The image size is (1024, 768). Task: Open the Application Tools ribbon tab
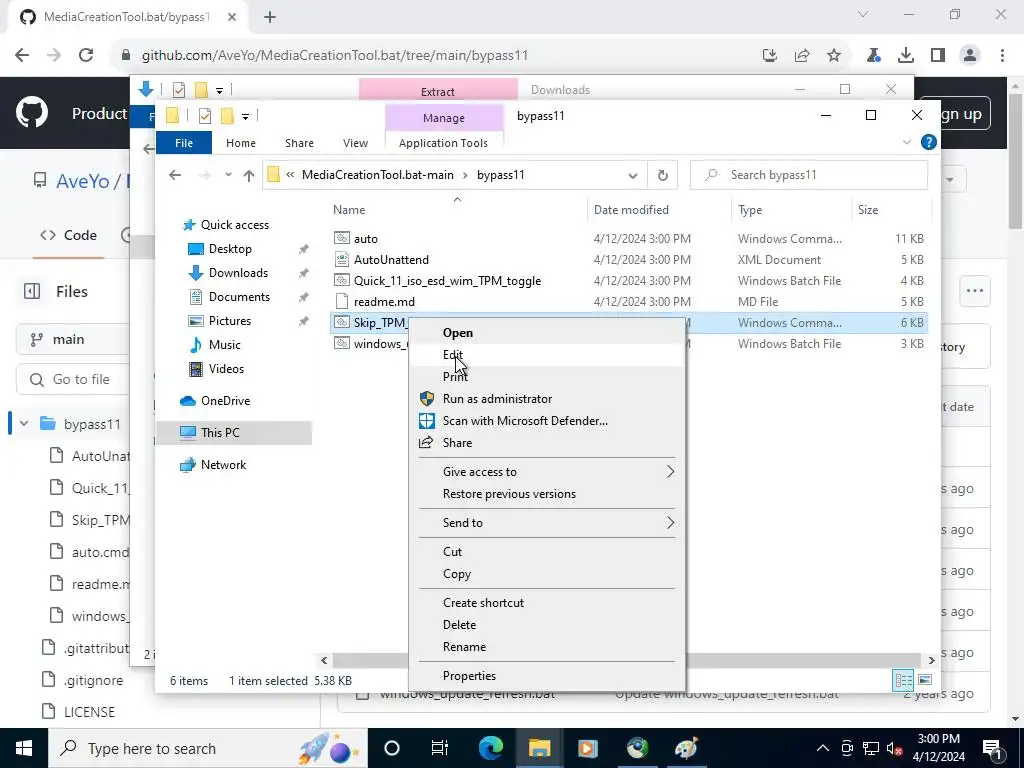[443, 143]
